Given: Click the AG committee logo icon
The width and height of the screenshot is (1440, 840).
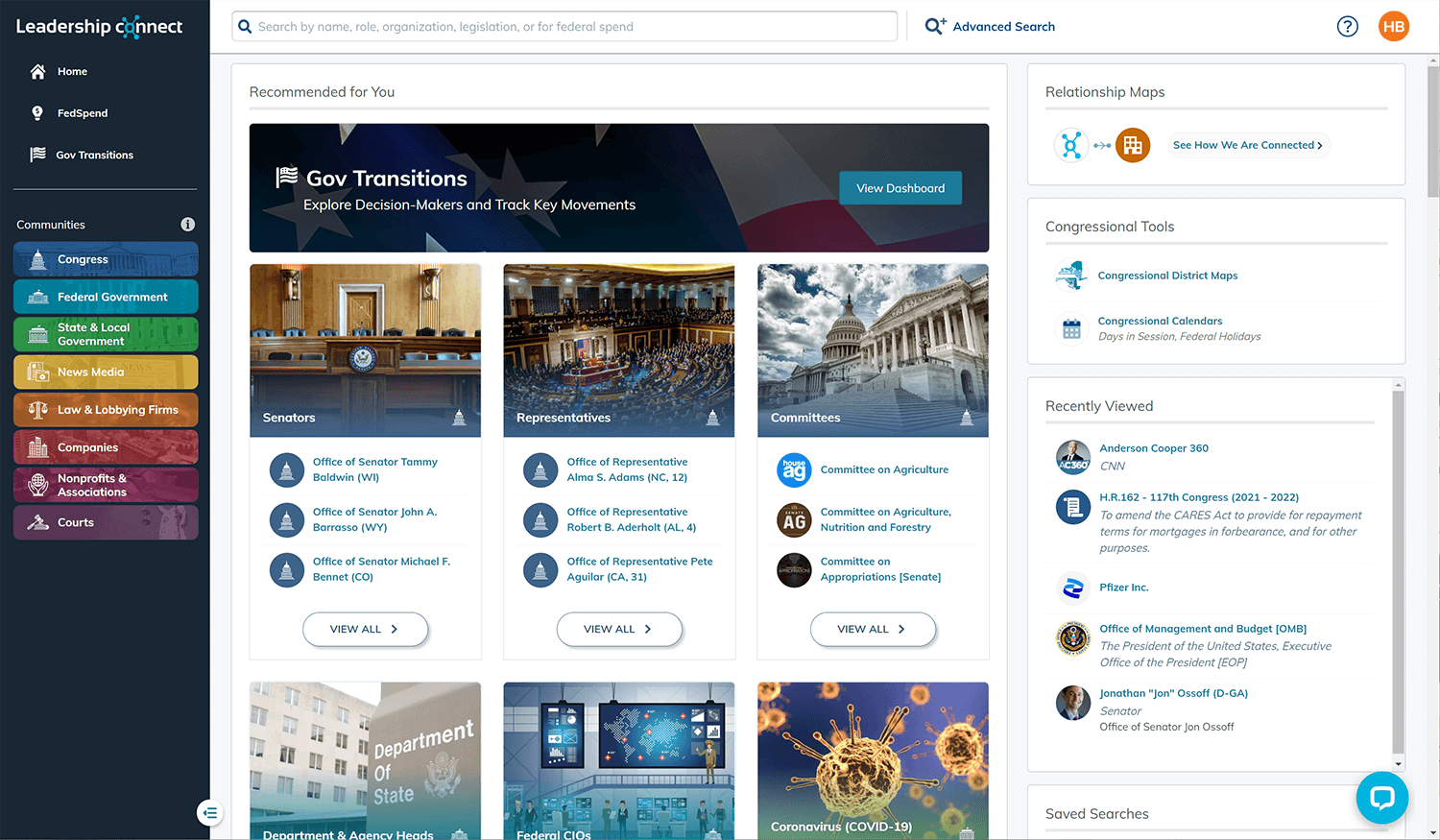Looking at the screenshot, I should pos(794,520).
